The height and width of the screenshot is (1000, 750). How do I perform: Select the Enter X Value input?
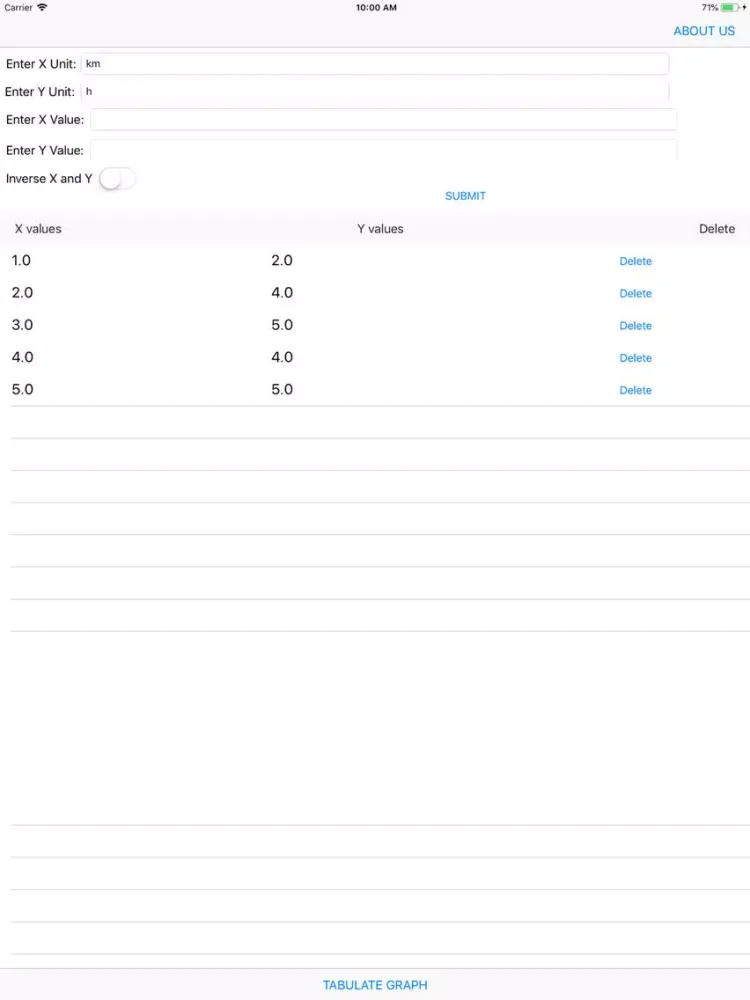click(383, 119)
